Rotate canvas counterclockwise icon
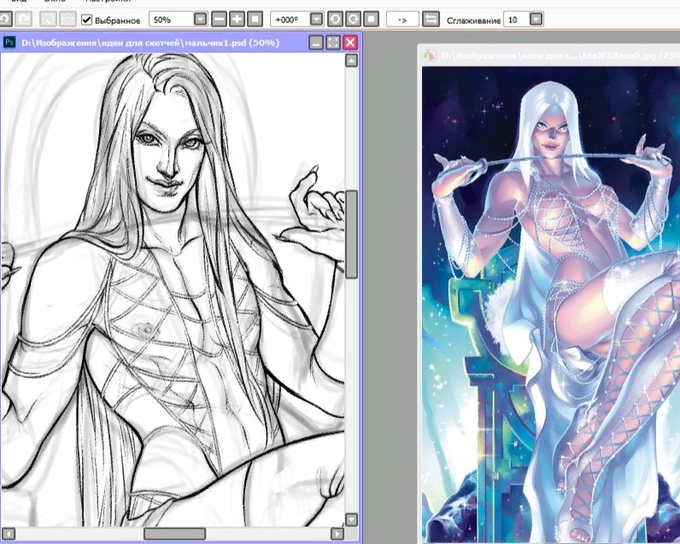Image resolution: width=680 pixels, height=544 pixels. [335, 20]
